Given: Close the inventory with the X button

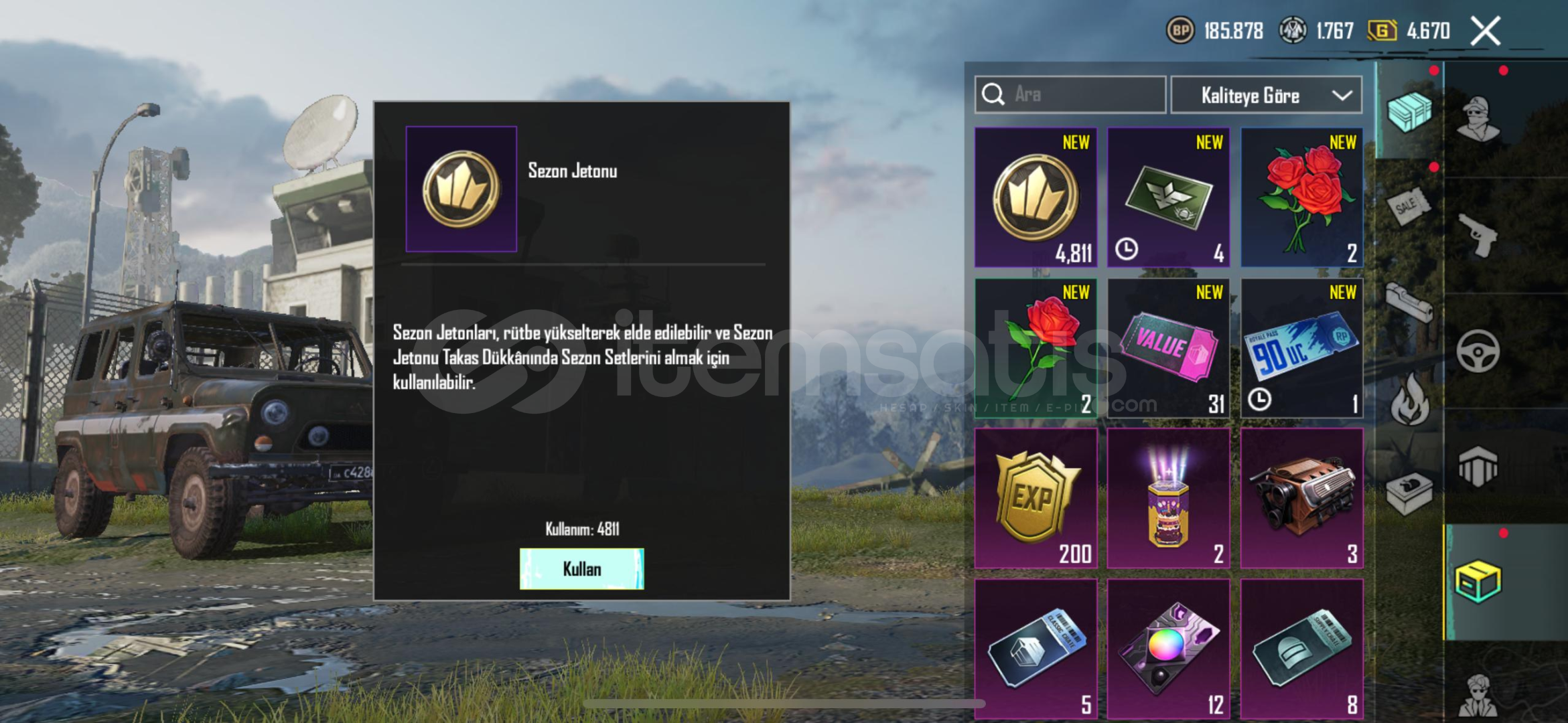Looking at the screenshot, I should [x=1485, y=31].
